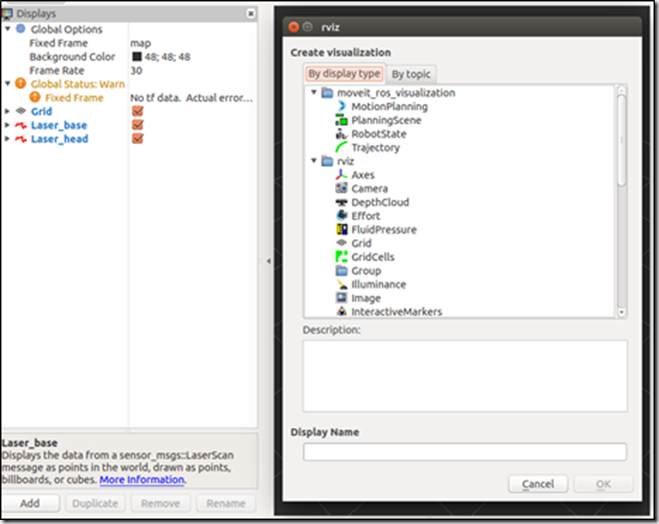Click the Add button

pos(30,503)
